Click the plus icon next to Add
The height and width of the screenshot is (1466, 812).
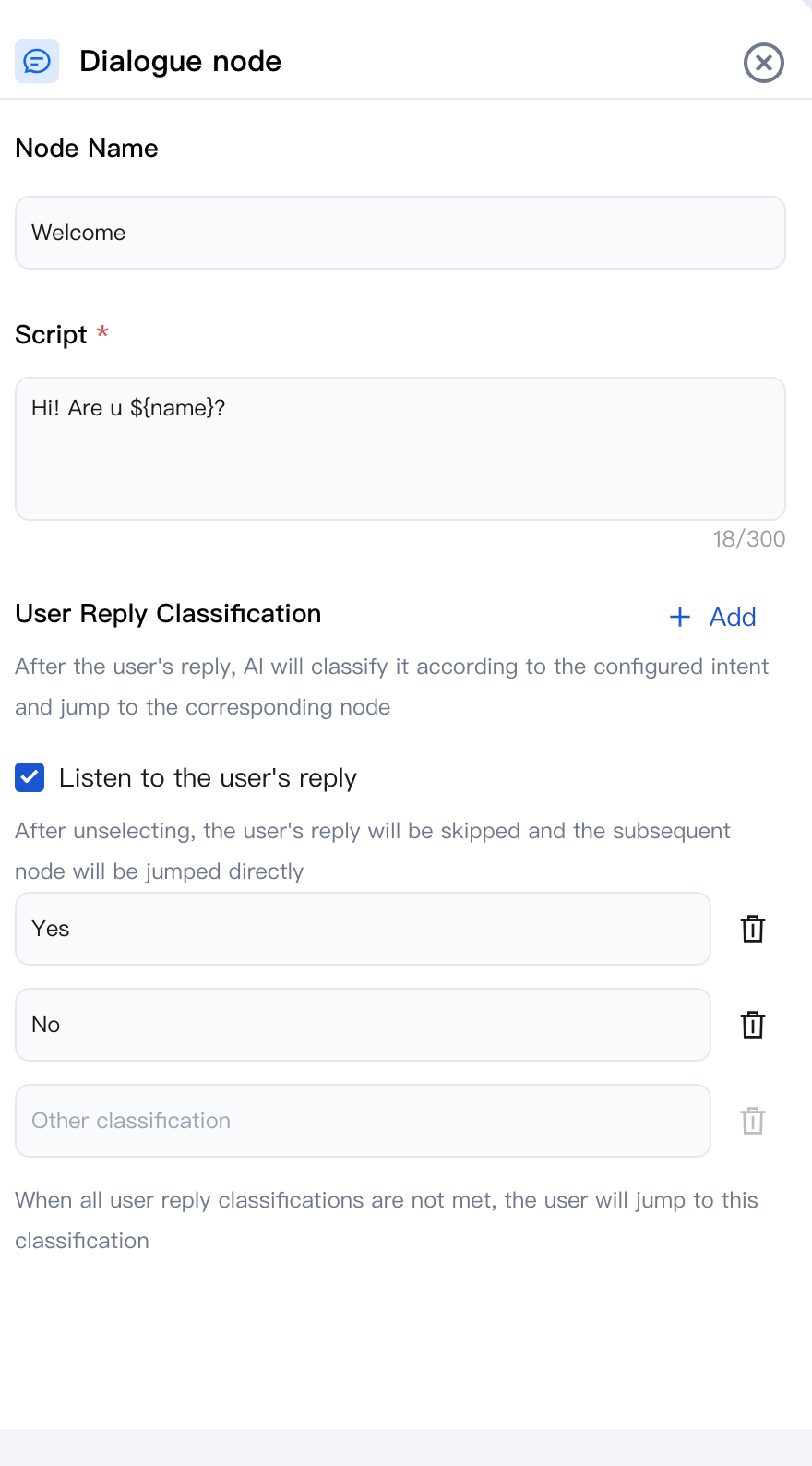tap(680, 617)
